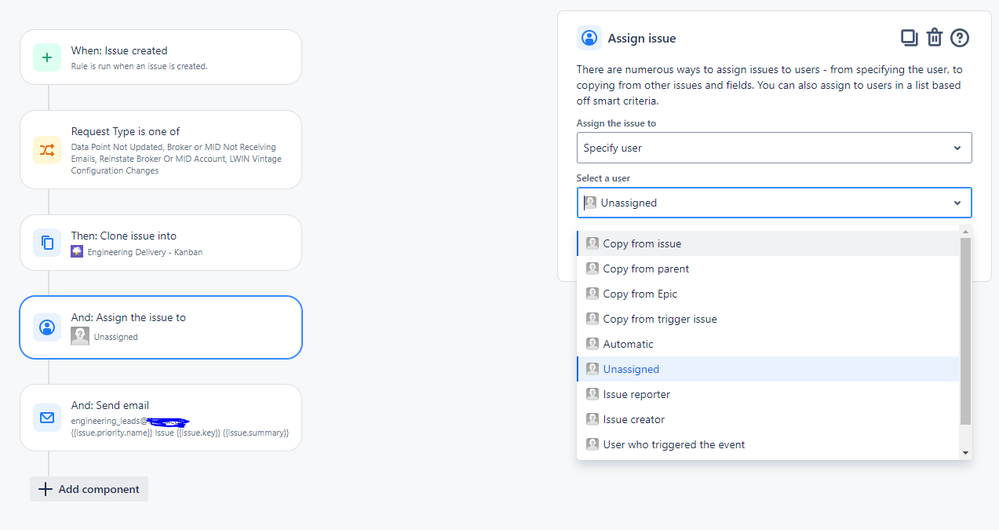
Task: Choose Copy from parent option
Action: click(x=768, y=269)
